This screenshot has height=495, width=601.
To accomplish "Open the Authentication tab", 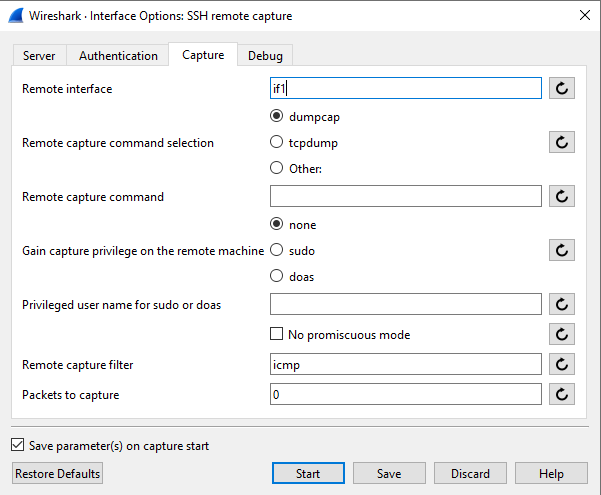I will coord(118,56).
